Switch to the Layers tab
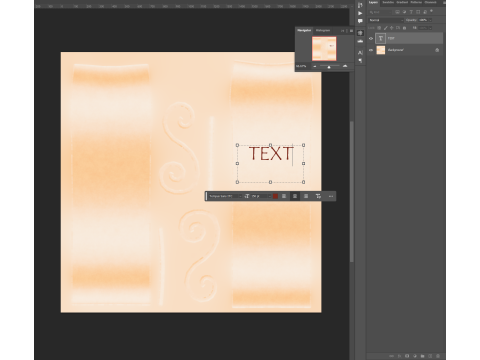The height and width of the screenshot is (360, 480). click(x=373, y=2)
